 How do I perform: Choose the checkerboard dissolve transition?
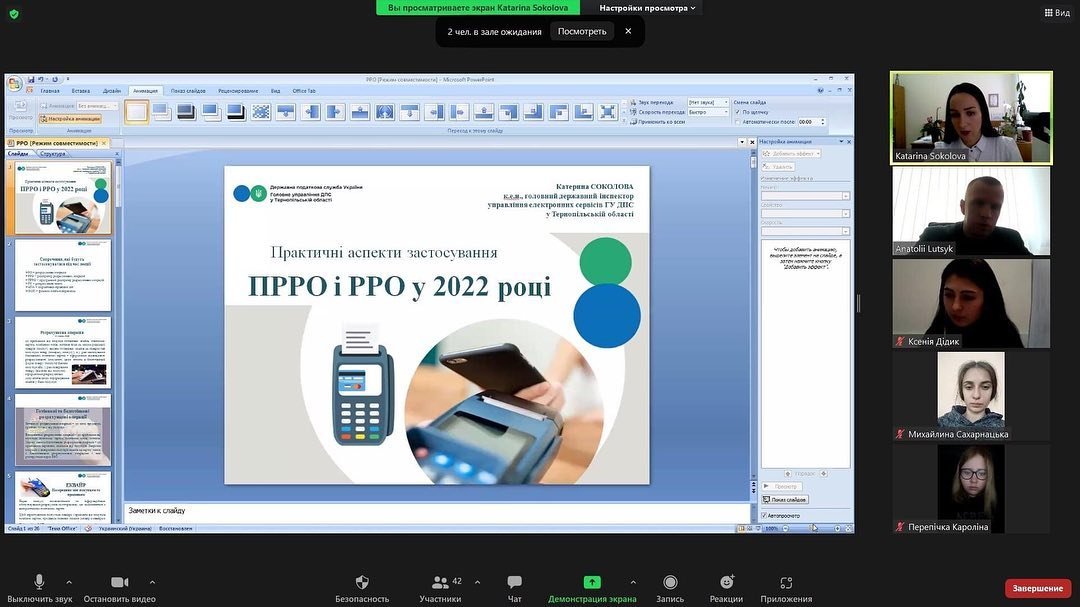pos(260,112)
